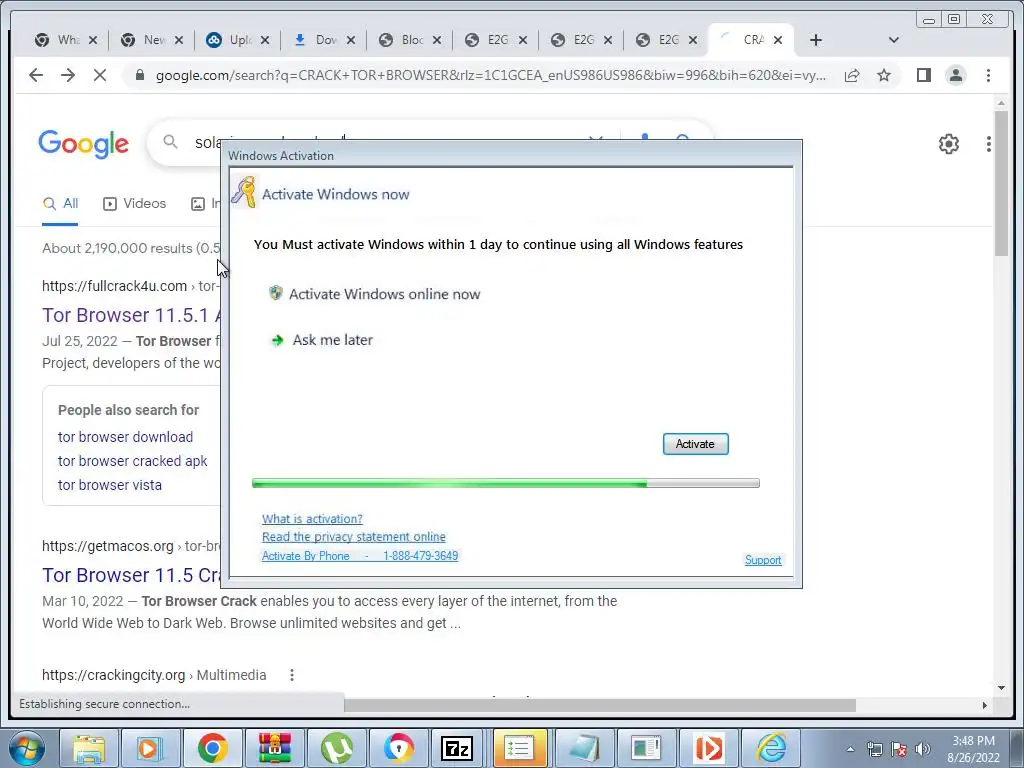Switch to the first Wha... browser tab
The width and height of the screenshot is (1024, 768).
tap(67, 40)
